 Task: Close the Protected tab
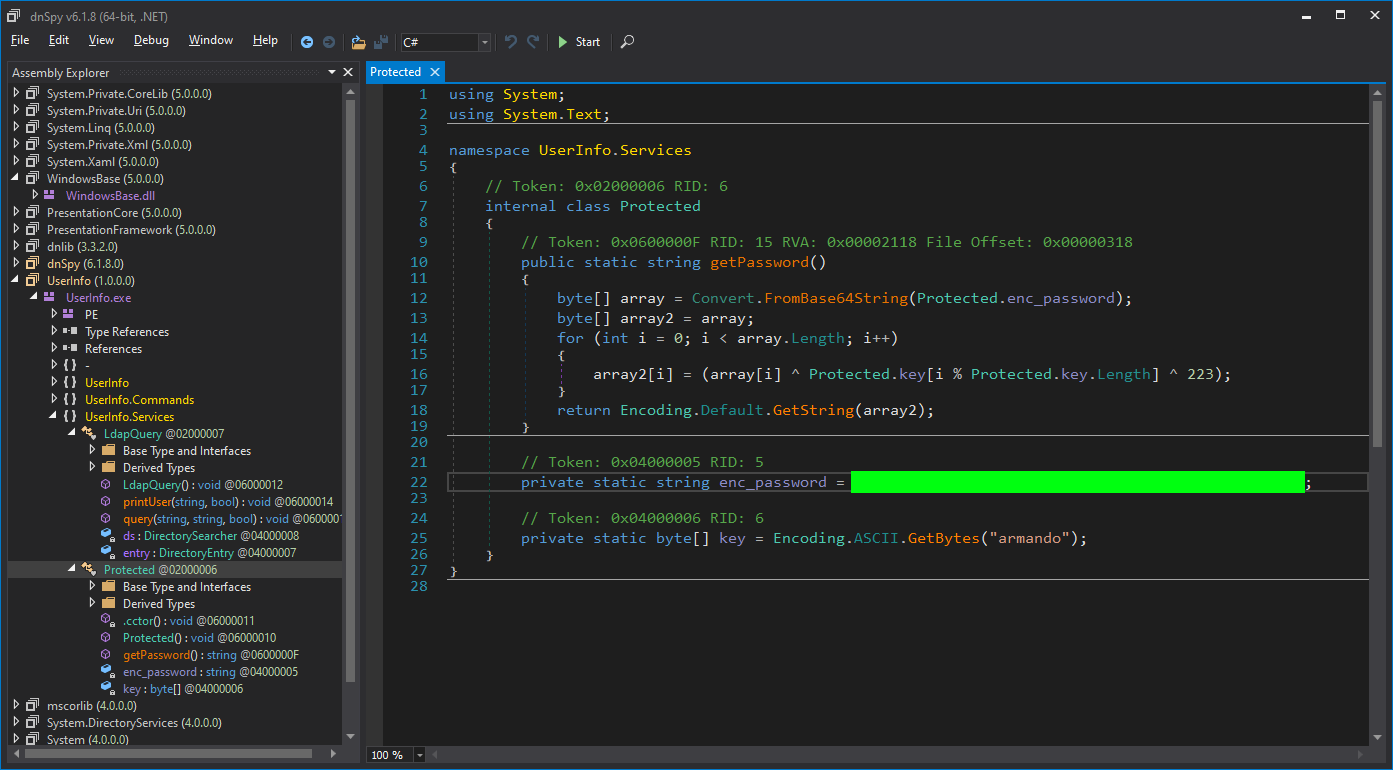435,72
